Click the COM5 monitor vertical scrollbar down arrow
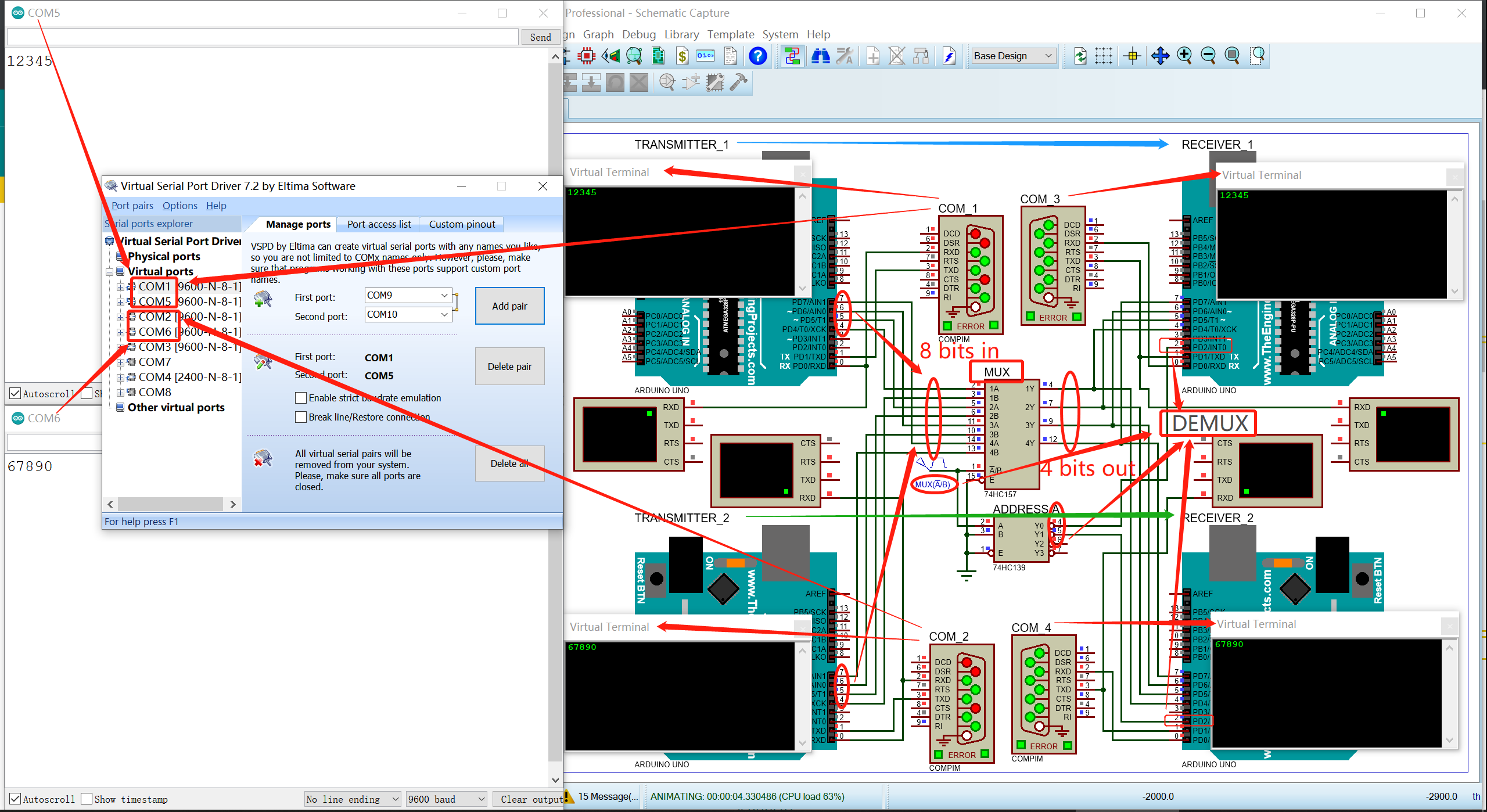The height and width of the screenshot is (812, 1487). pos(555,780)
